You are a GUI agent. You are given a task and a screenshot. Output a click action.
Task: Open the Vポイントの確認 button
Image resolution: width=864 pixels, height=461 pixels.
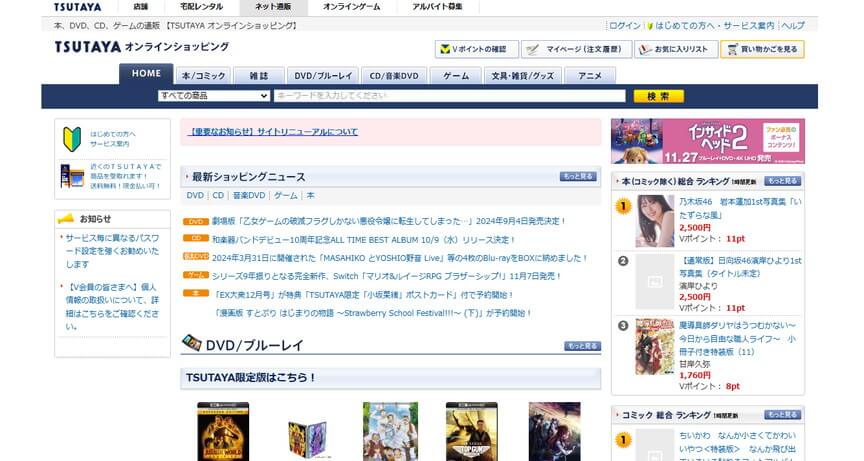click(477, 49)
